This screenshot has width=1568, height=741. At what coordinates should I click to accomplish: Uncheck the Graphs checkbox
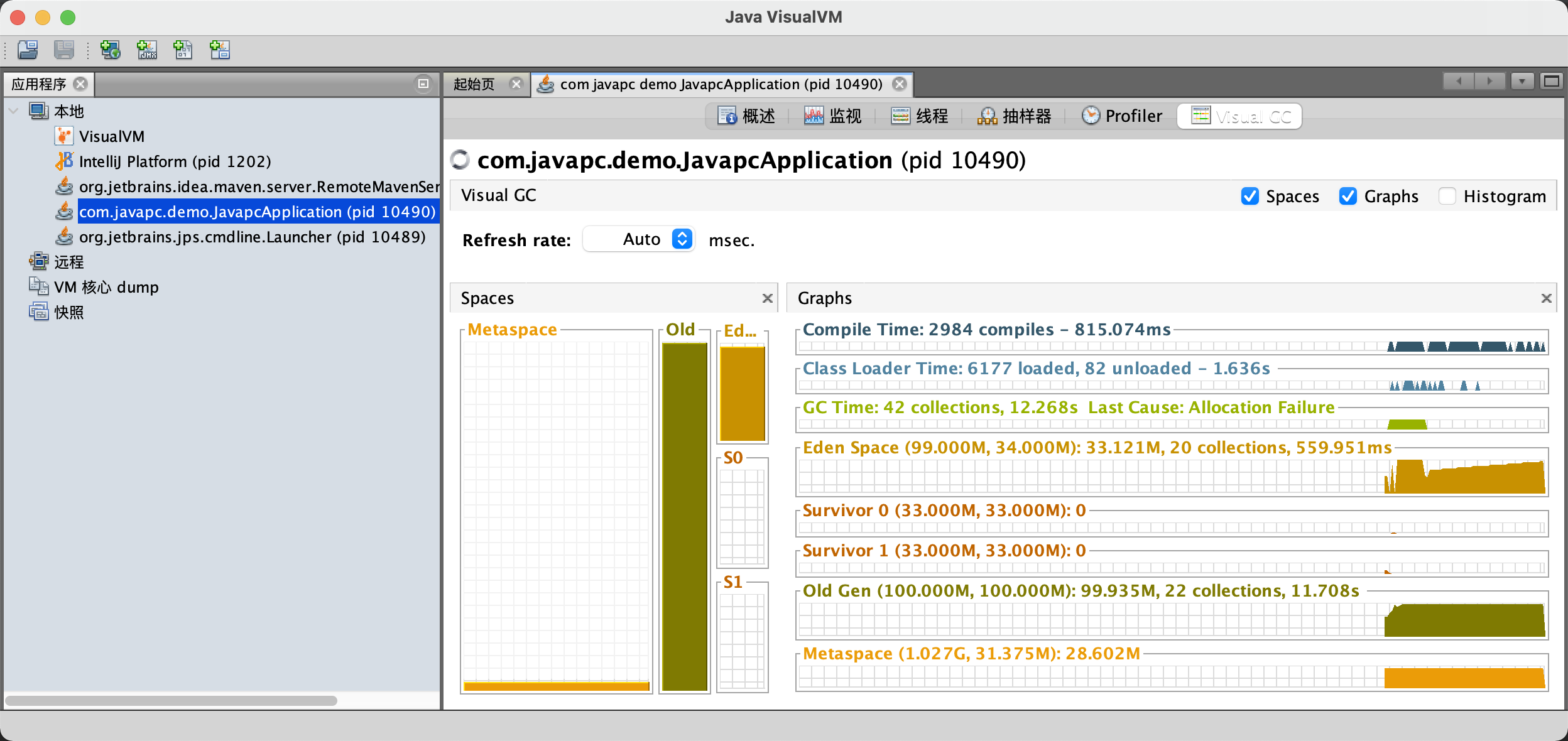pyautogui.click(x=1348, y=197)
